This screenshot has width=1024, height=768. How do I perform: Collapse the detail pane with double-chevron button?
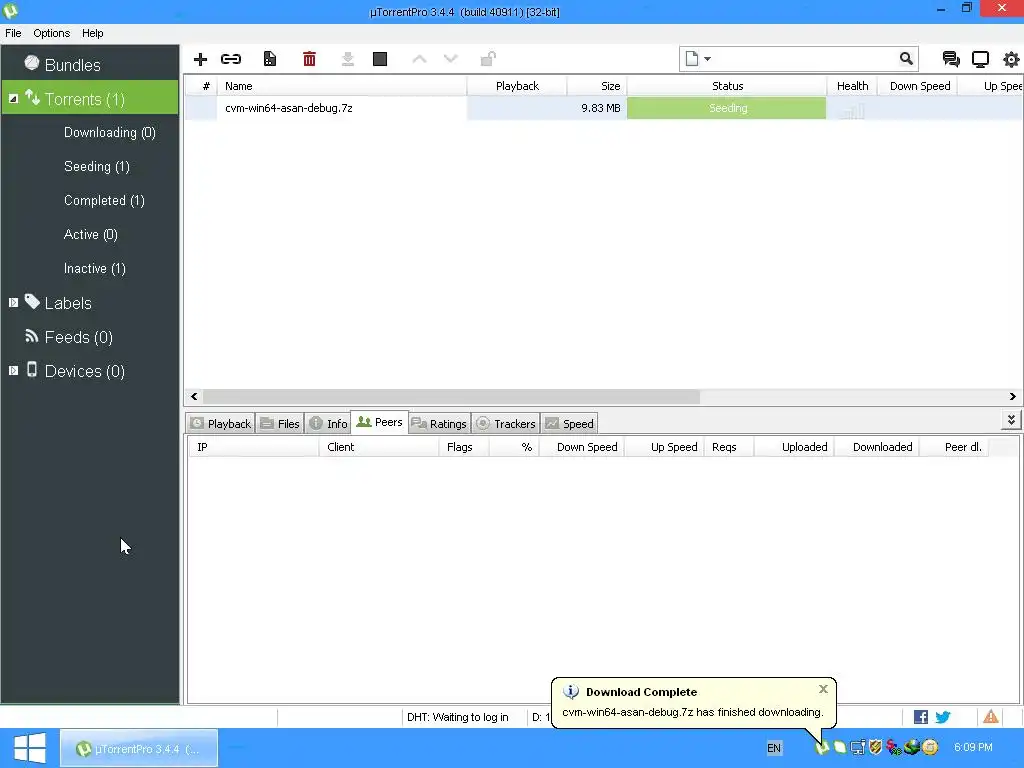(x=1011, y=420)
